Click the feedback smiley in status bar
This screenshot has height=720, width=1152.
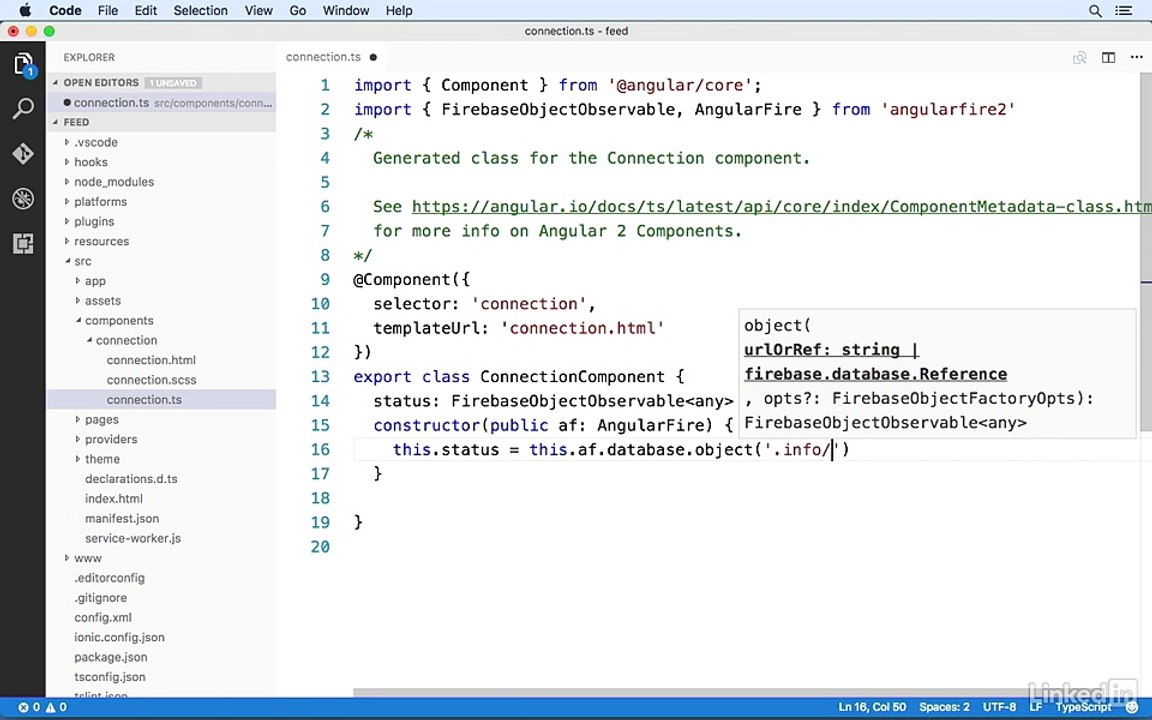1132,707
